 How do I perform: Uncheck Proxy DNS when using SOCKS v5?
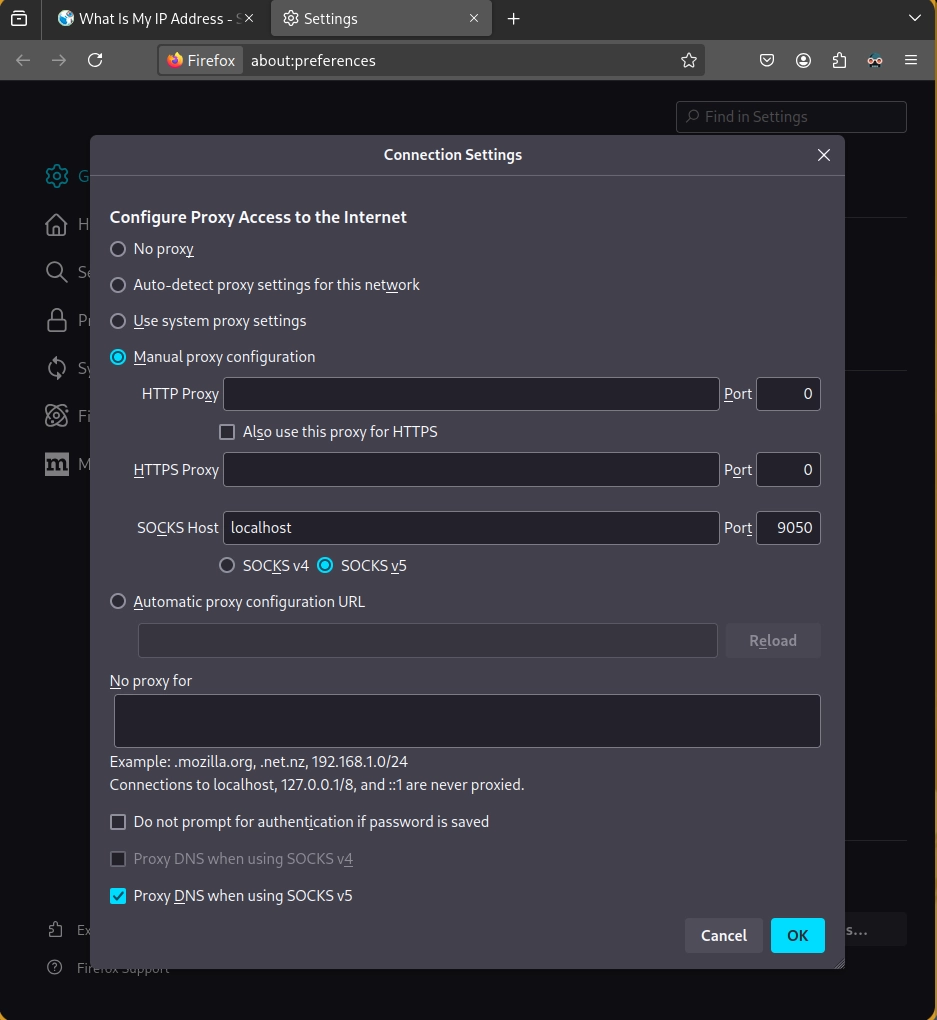coord(118,896)
